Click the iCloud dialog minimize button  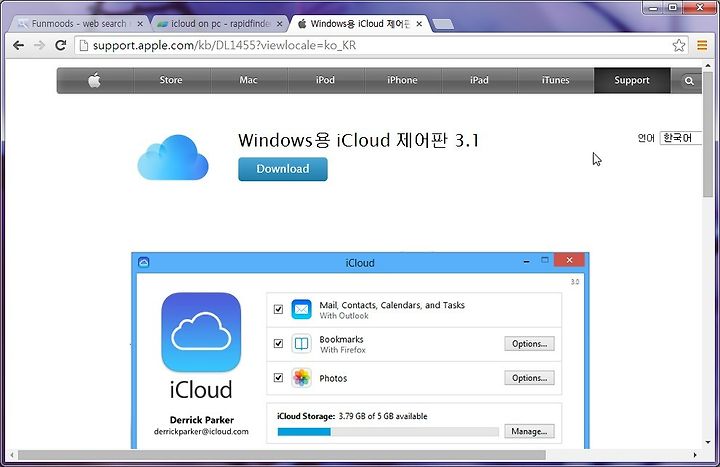[526, 261]
